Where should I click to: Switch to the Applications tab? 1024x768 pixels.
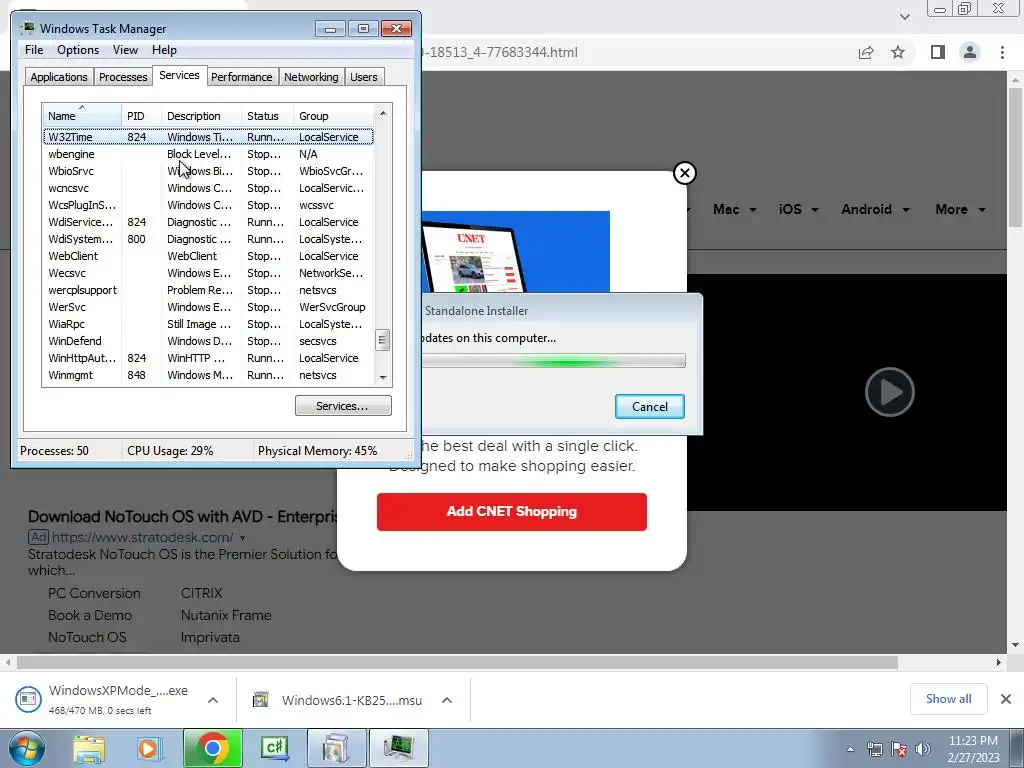click(59, 77)
